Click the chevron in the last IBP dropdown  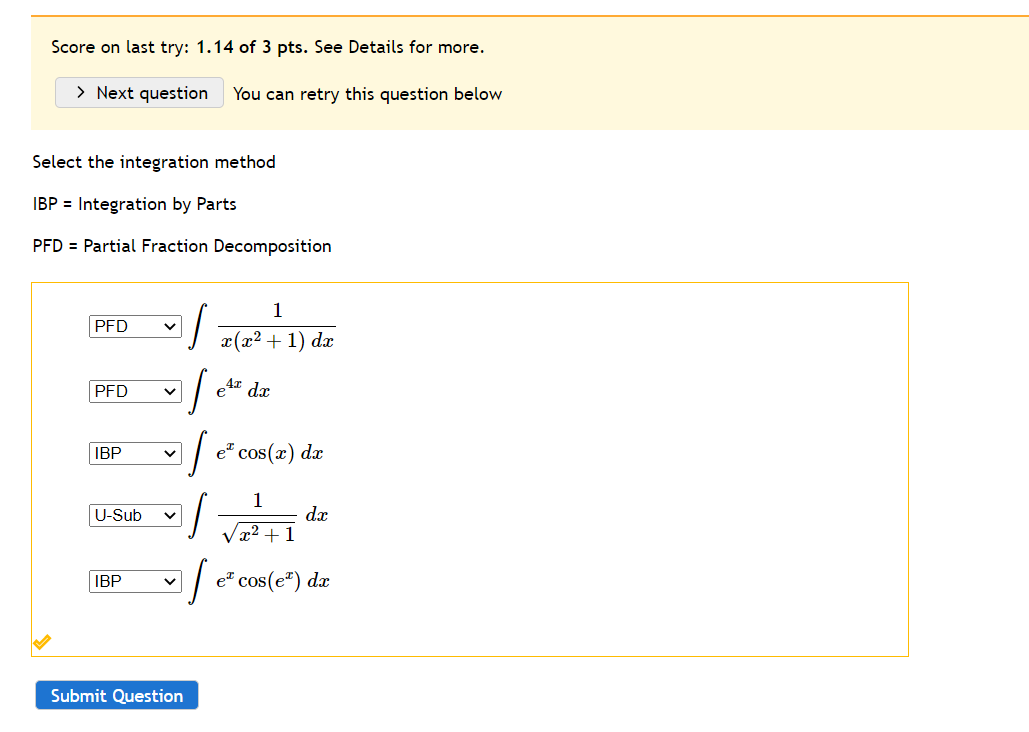coord(167,581)
